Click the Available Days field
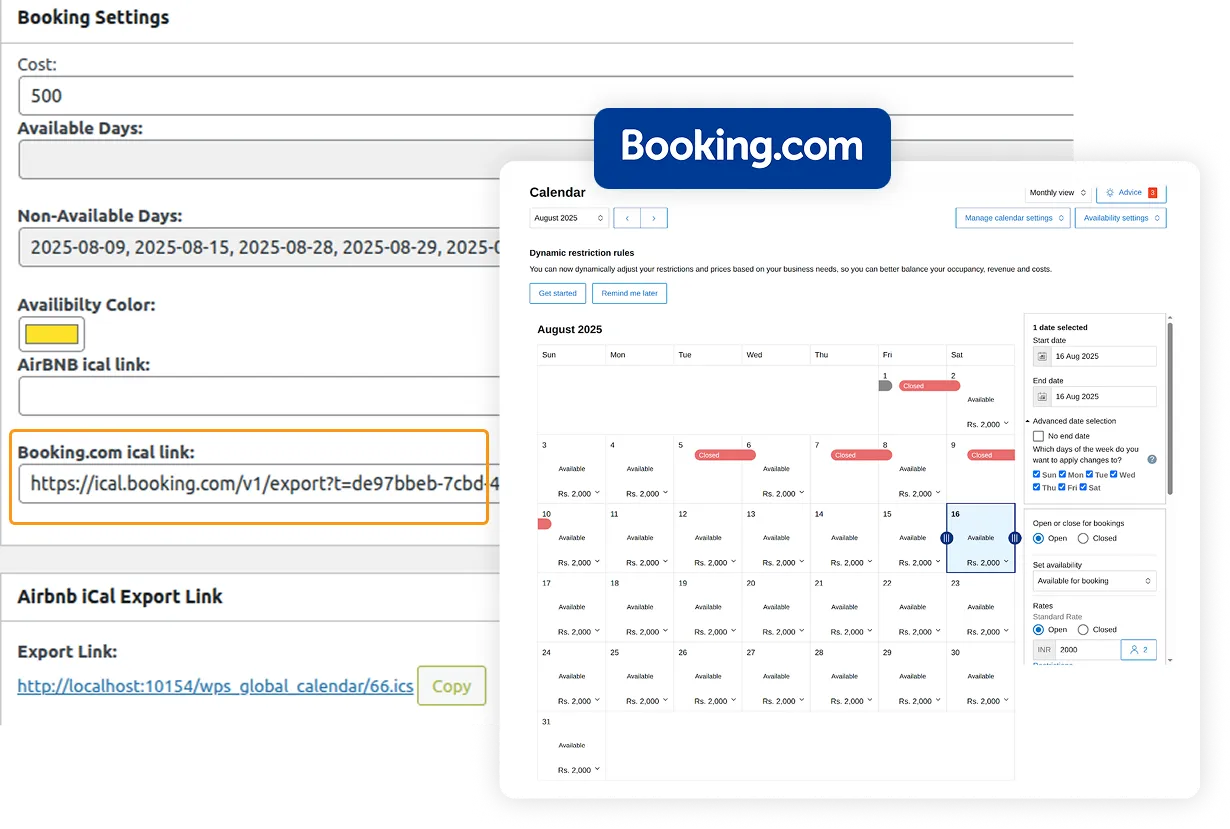Image resolution: width=1230 pixels, height=829 pixels. pyautogui.click(x=545, y=159)
